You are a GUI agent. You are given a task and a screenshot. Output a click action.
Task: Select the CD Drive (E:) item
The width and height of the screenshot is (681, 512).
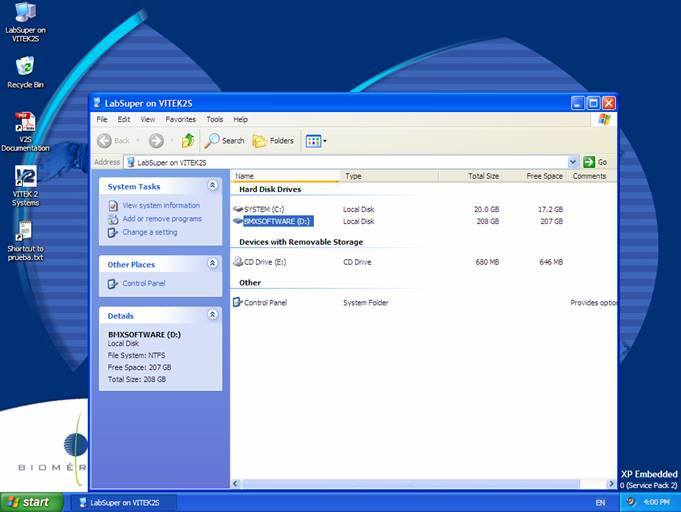260,262
